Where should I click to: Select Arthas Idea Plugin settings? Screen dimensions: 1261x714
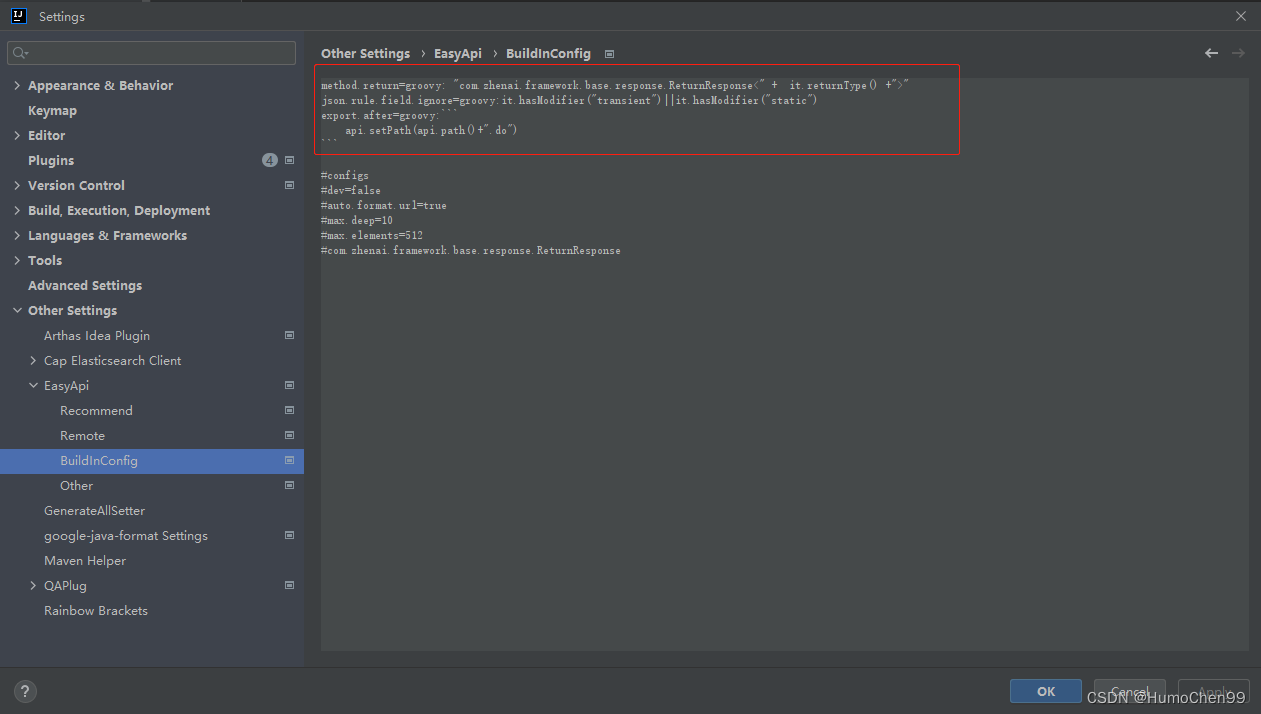97,335
